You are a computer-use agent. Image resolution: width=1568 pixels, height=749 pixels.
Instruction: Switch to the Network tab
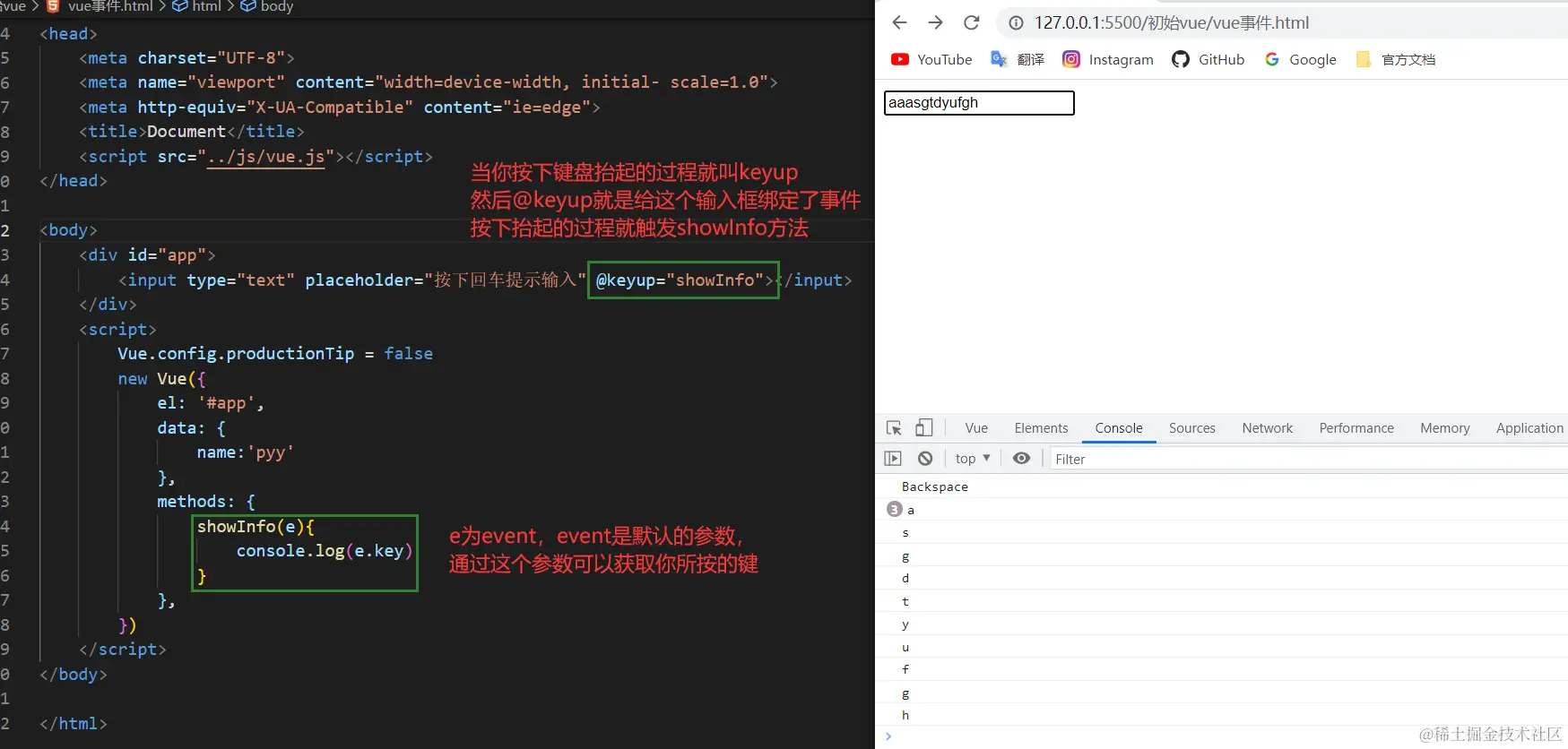[x=1267, y=428]
